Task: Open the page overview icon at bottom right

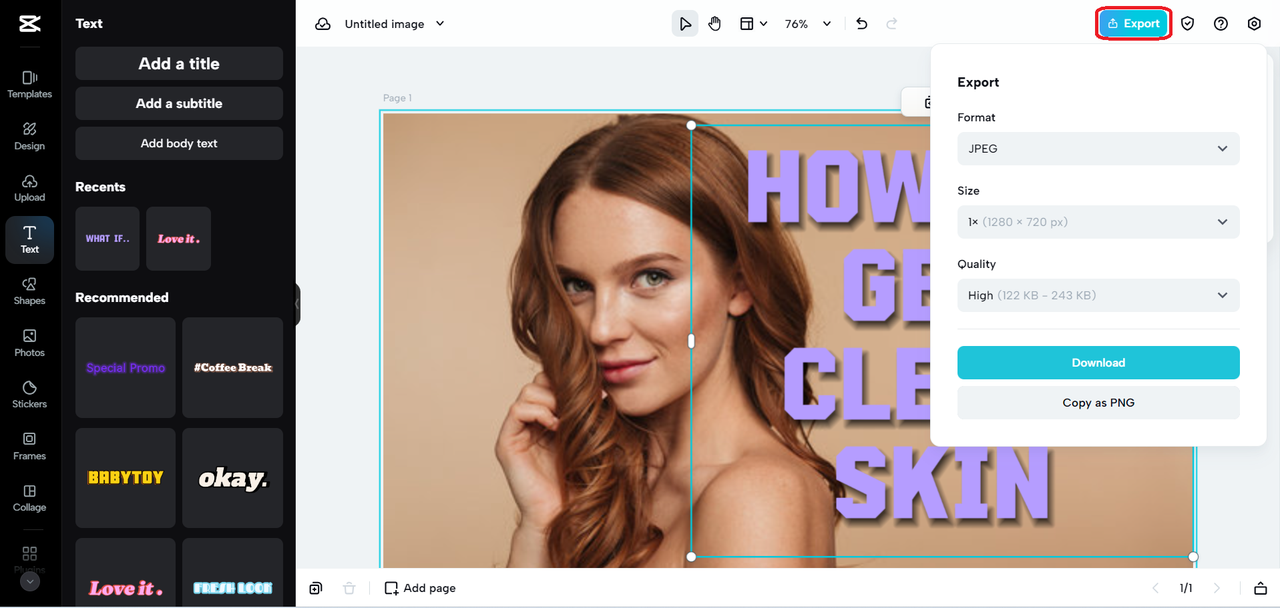Action: (x=1260, y=588)
